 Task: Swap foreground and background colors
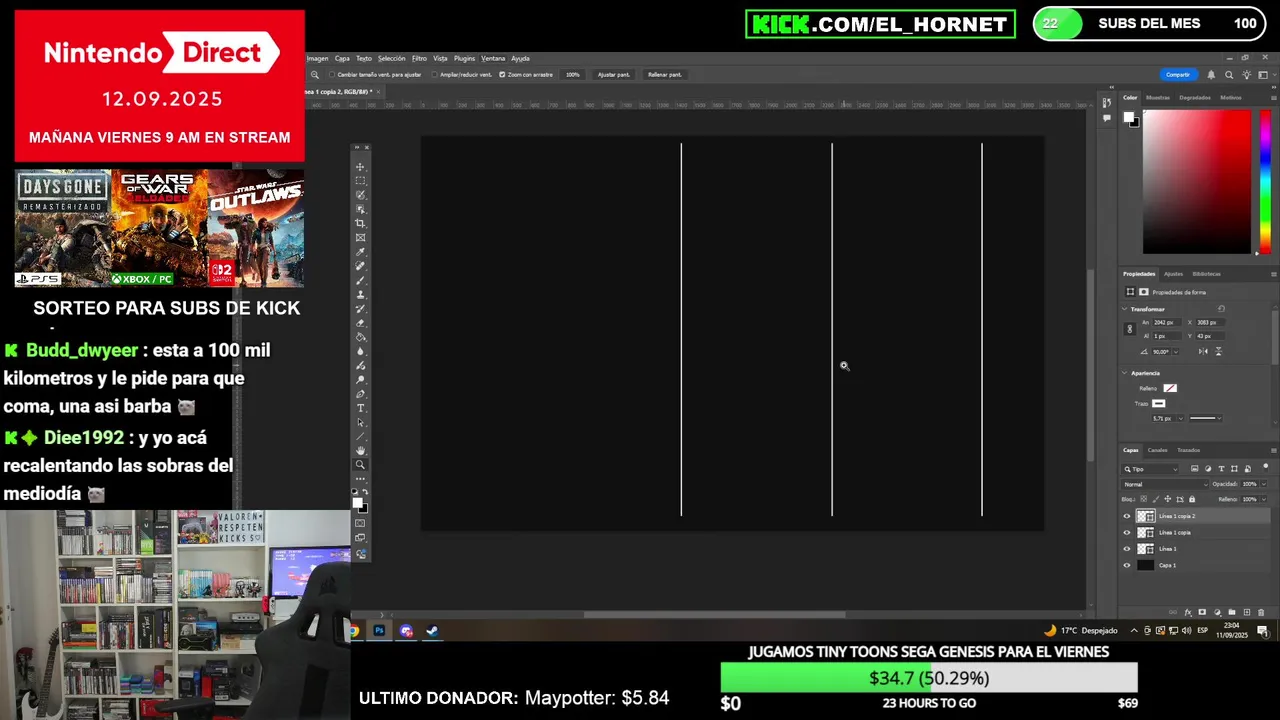click(x=366, y=493)
